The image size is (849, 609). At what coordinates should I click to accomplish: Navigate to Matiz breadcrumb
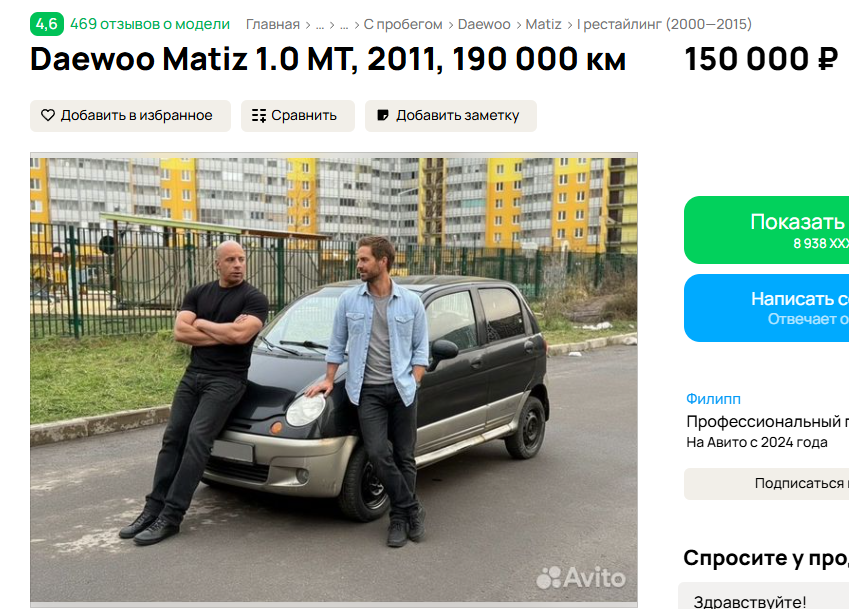point(543,24)
